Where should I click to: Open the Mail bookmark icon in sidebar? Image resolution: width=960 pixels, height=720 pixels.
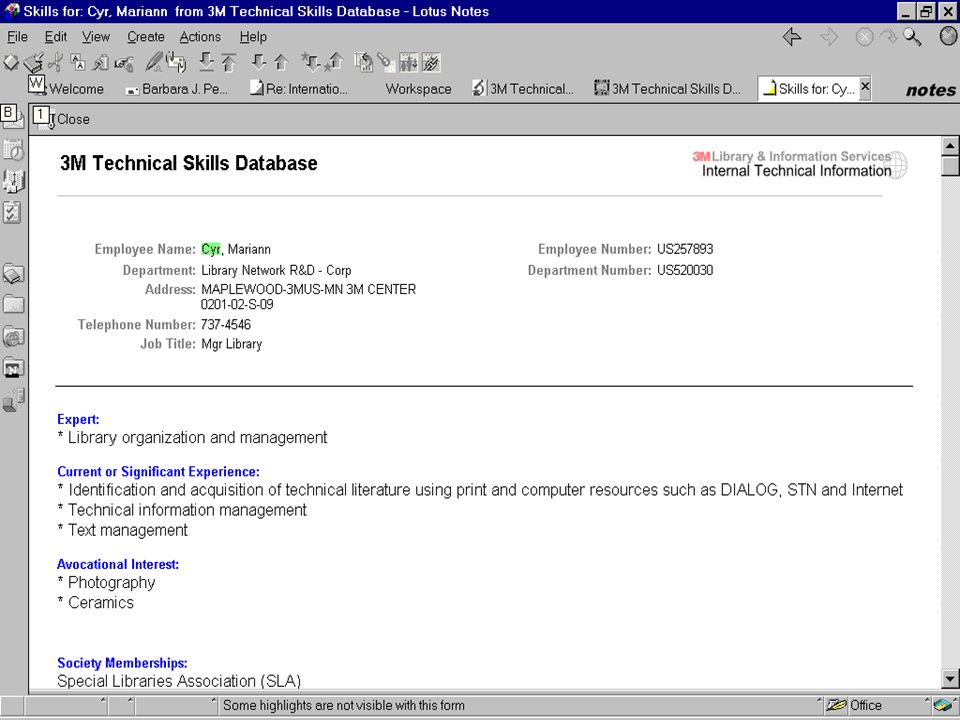13,117
